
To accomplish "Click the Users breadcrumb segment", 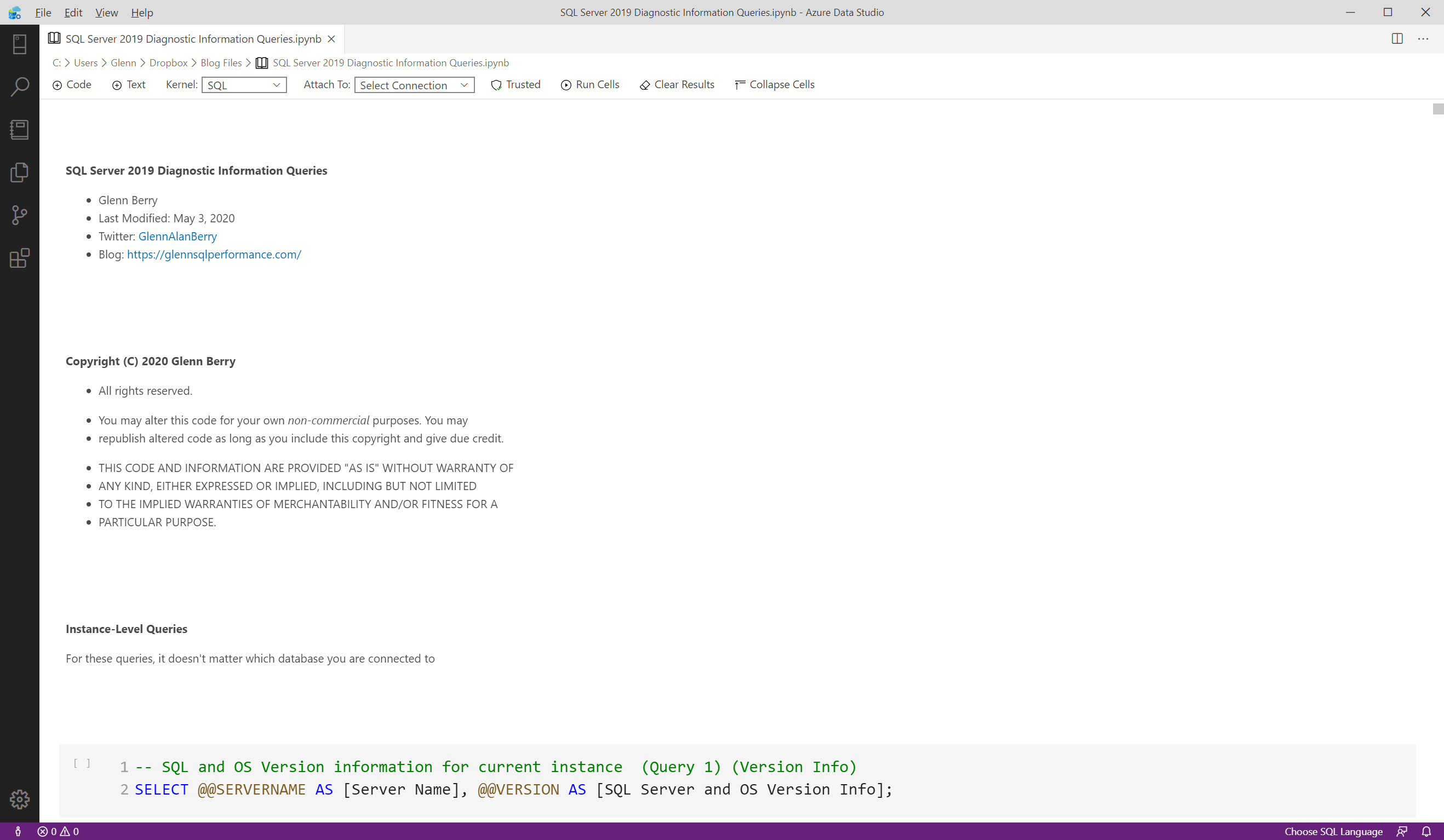I will click(86, 63).
